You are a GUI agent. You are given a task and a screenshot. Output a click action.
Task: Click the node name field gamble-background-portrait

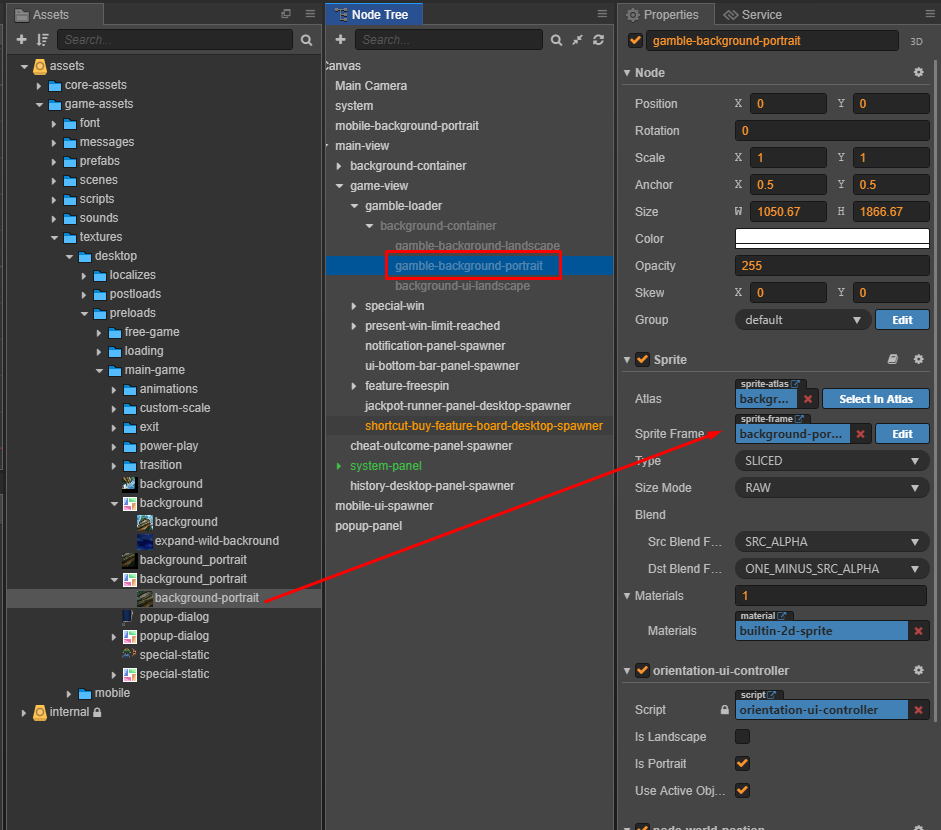tap(772, 41)
